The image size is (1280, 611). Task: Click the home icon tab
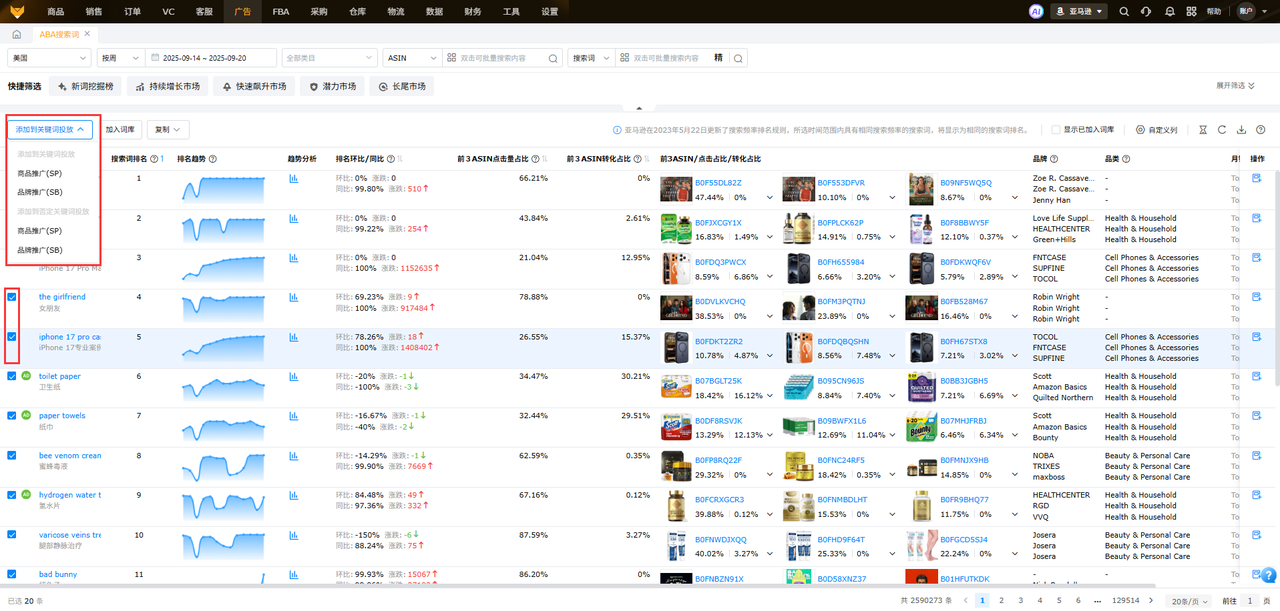(x=17, y=34)
